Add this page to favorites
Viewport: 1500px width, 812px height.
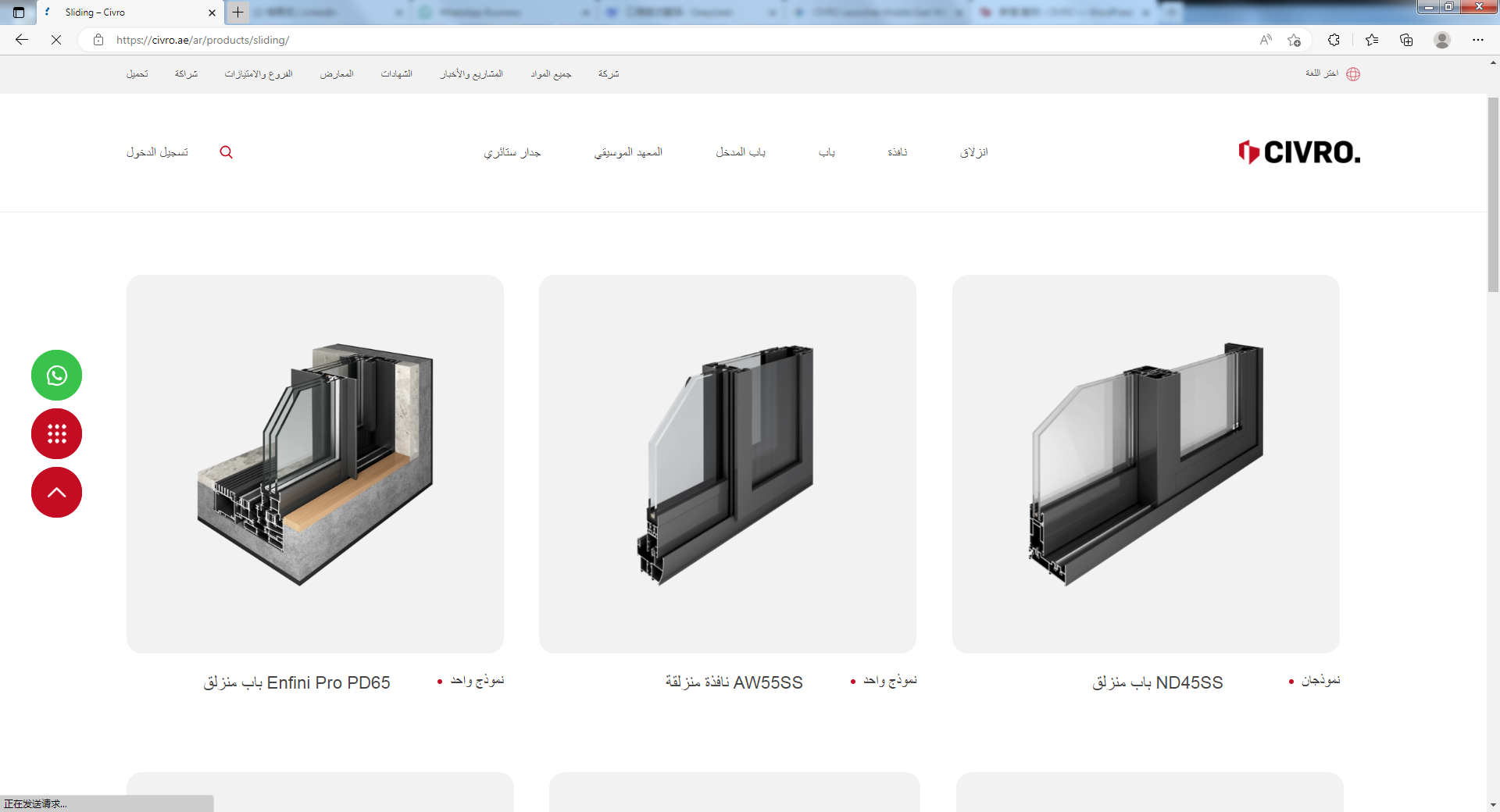(x=1295, y=40)
